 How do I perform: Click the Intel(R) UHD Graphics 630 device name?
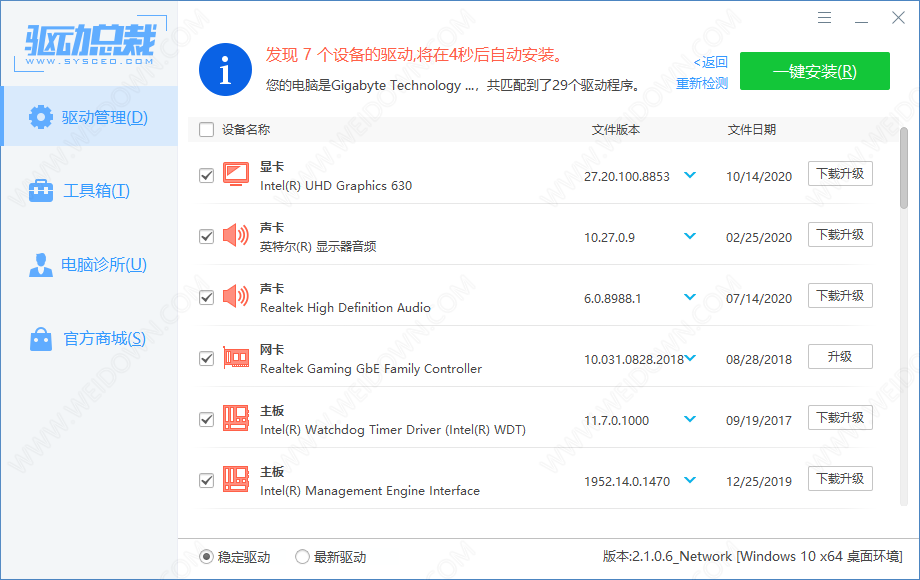[x=336, y=186]
